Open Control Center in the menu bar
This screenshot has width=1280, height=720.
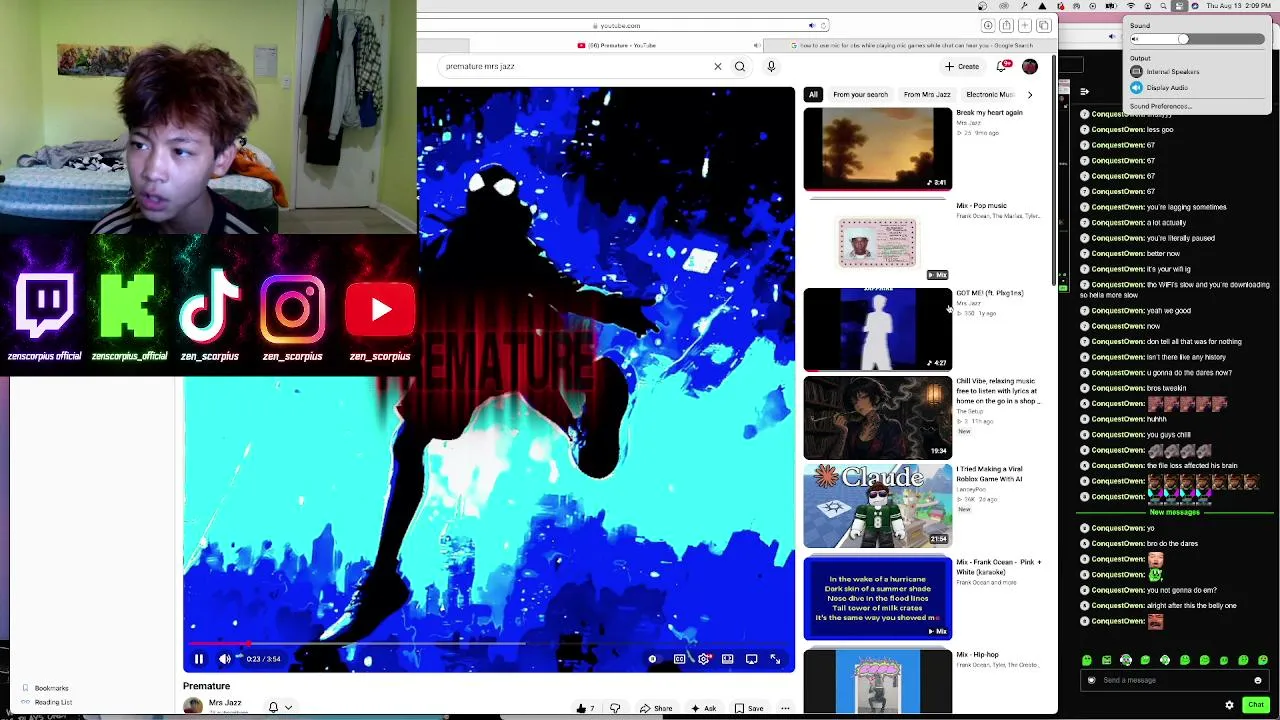1180,6
